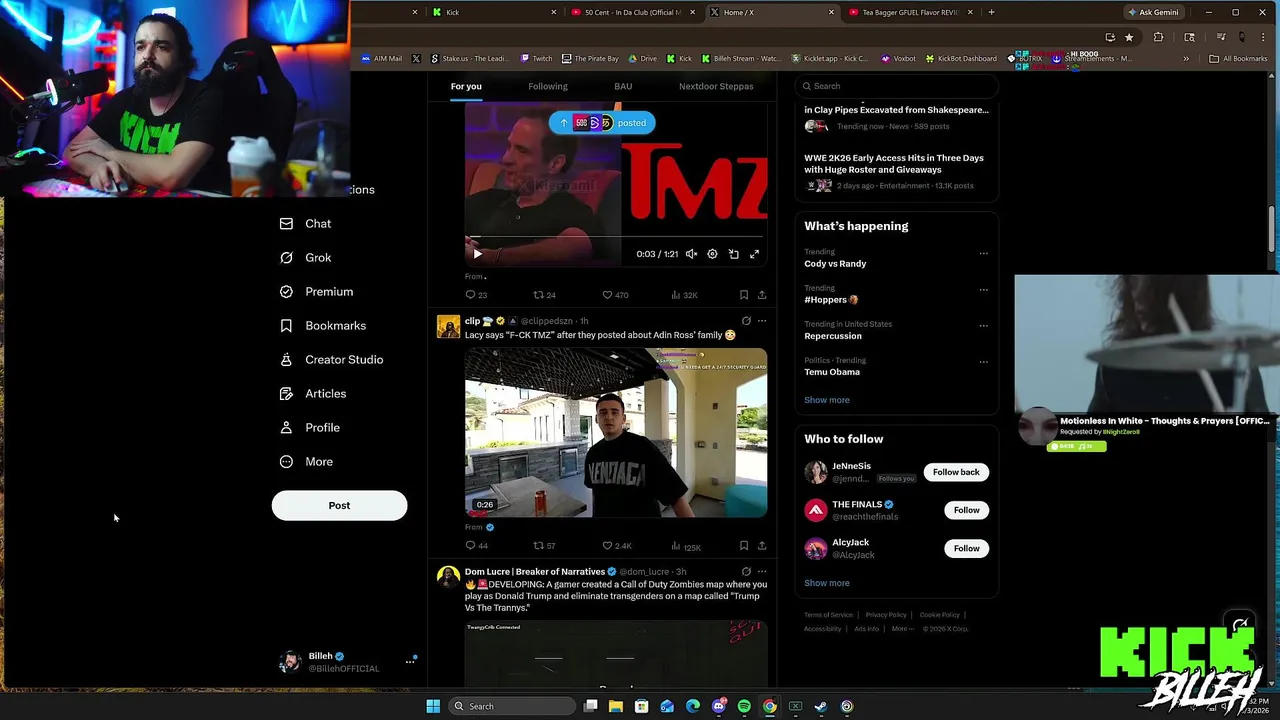This screenshot has width=1280, height=720.
Task: Open Windows Start menu
Action: tap(433, 706)
